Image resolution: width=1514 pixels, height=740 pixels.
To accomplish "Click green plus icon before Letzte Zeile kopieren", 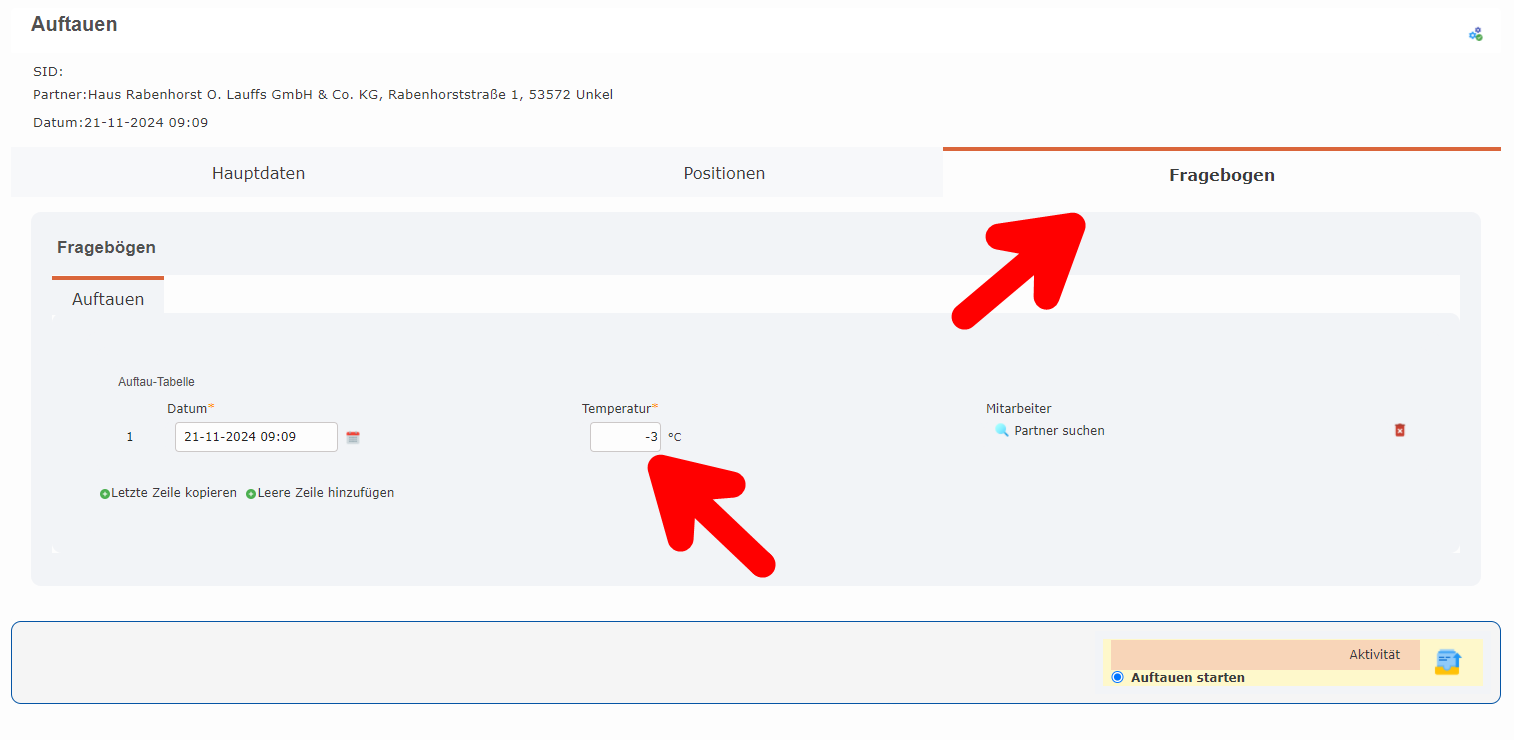I will pos(105,494).
